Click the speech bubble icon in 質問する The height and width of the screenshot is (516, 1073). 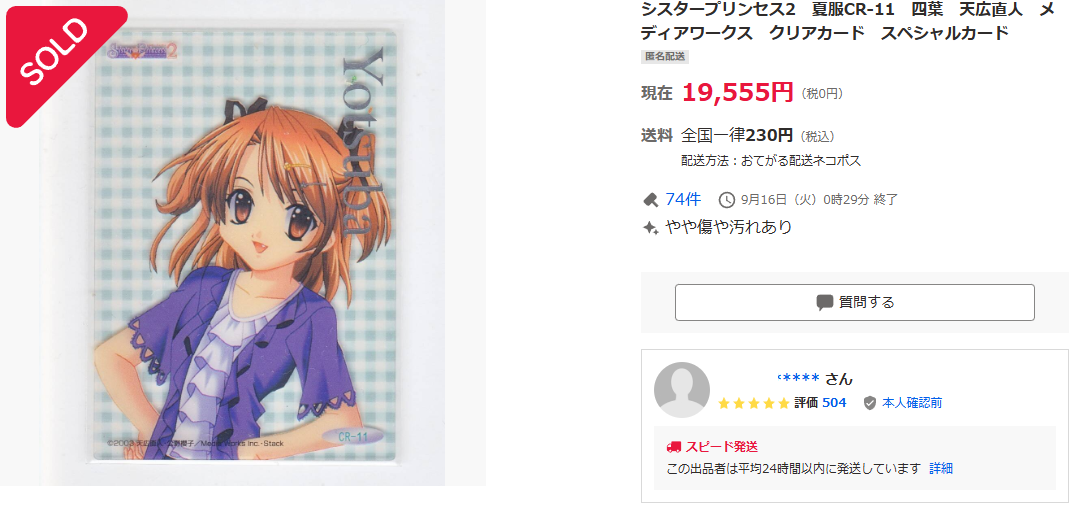pyautogui.click(x=825, y=302)
